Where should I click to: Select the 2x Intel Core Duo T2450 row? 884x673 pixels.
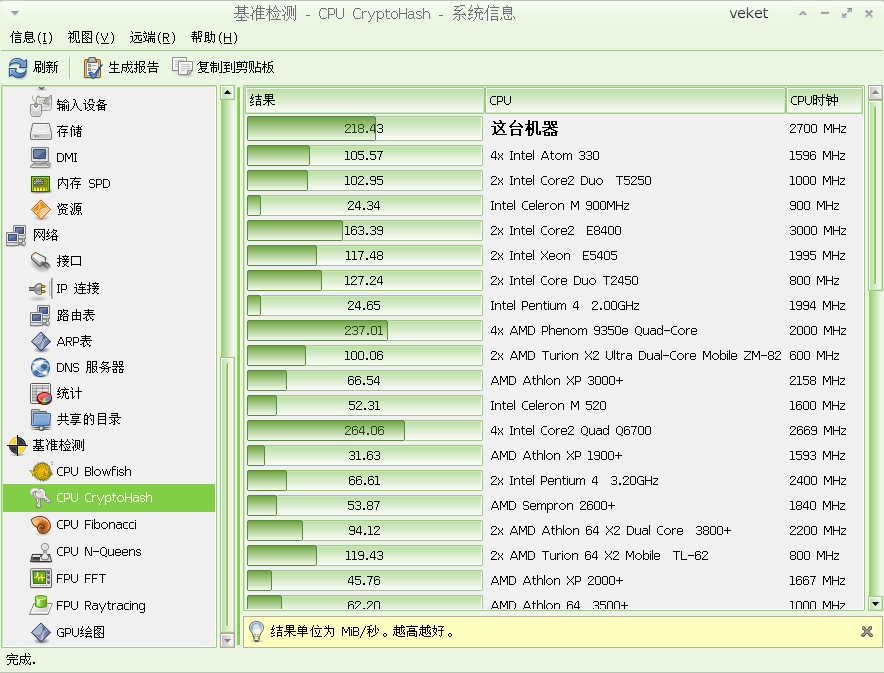(x=555, y=281)
